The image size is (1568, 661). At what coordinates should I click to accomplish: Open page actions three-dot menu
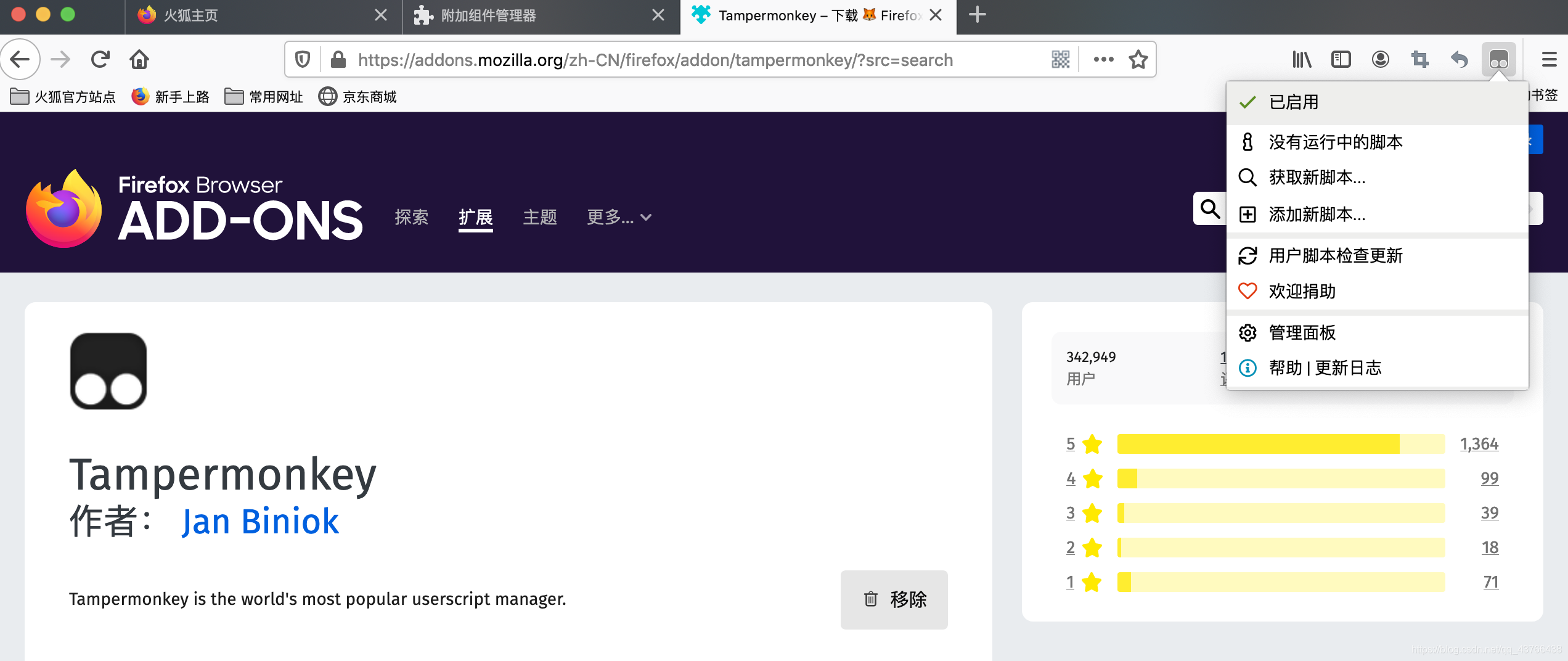pyautogui.click(x=1103, y=60)
